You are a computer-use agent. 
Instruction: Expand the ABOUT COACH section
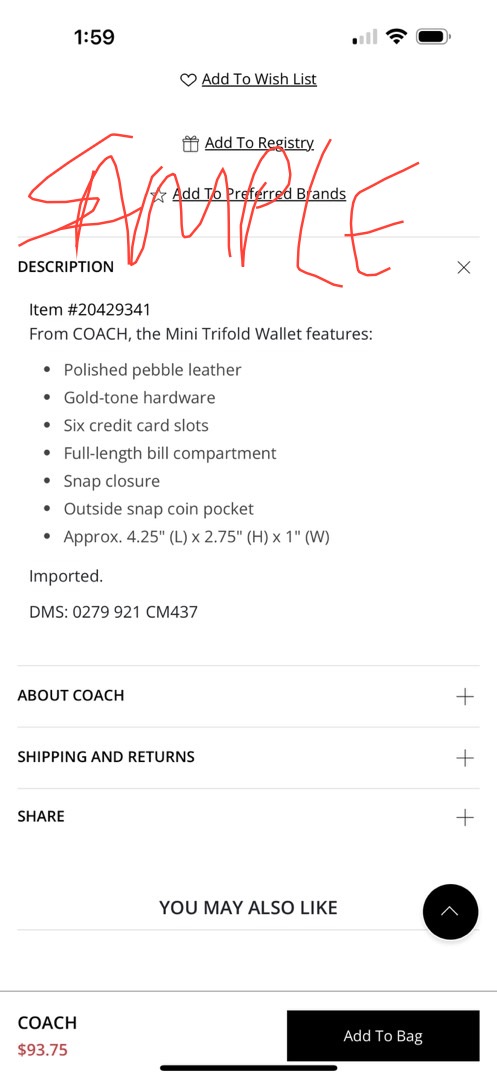[x=248, y=696]
